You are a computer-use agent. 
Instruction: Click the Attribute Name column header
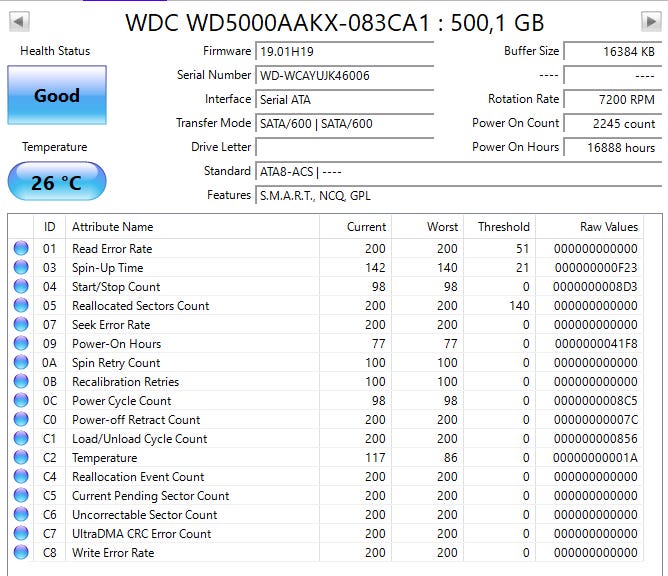(x=192, y=227)
